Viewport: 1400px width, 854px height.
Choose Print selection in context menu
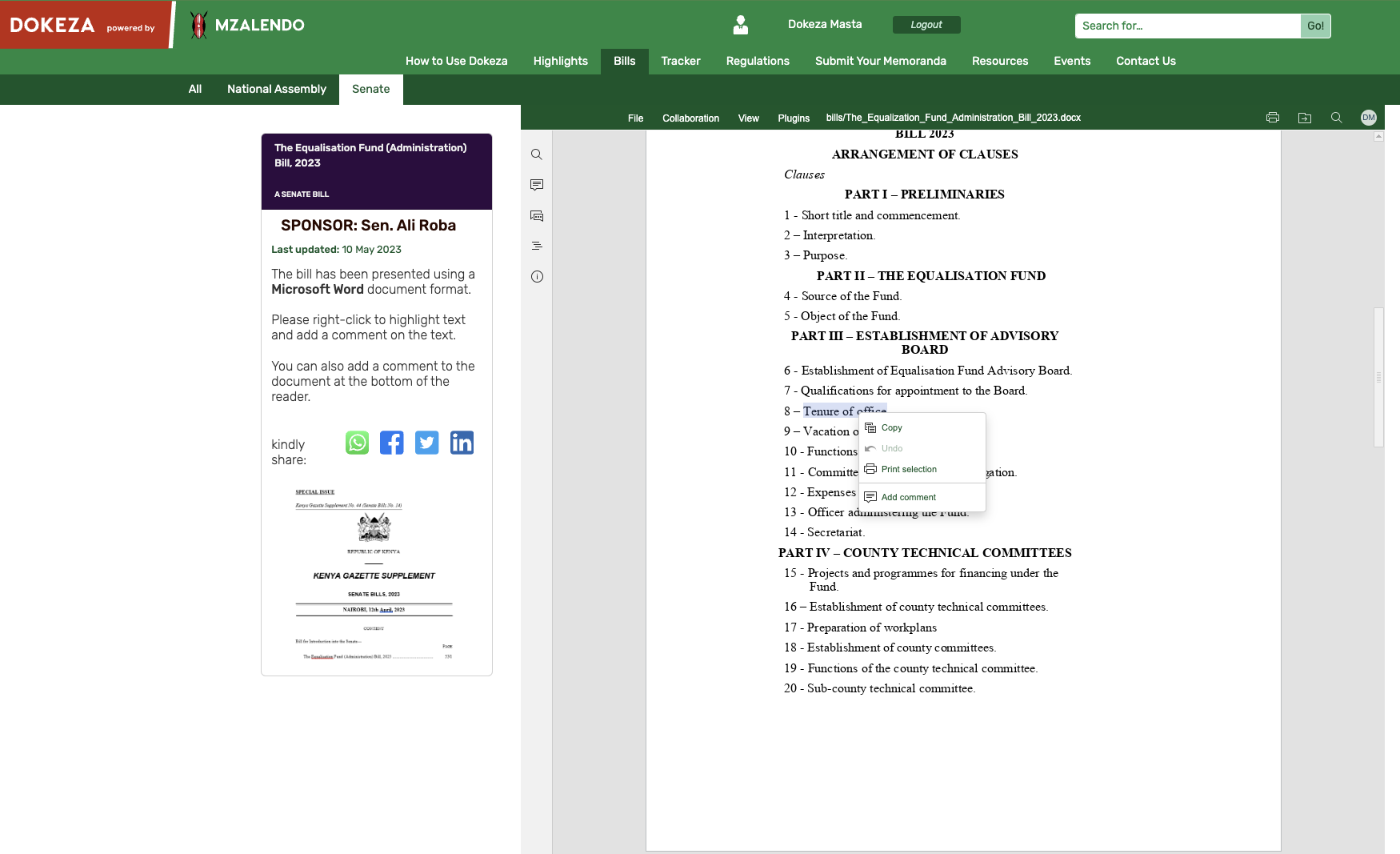click(x=909, y=469)
